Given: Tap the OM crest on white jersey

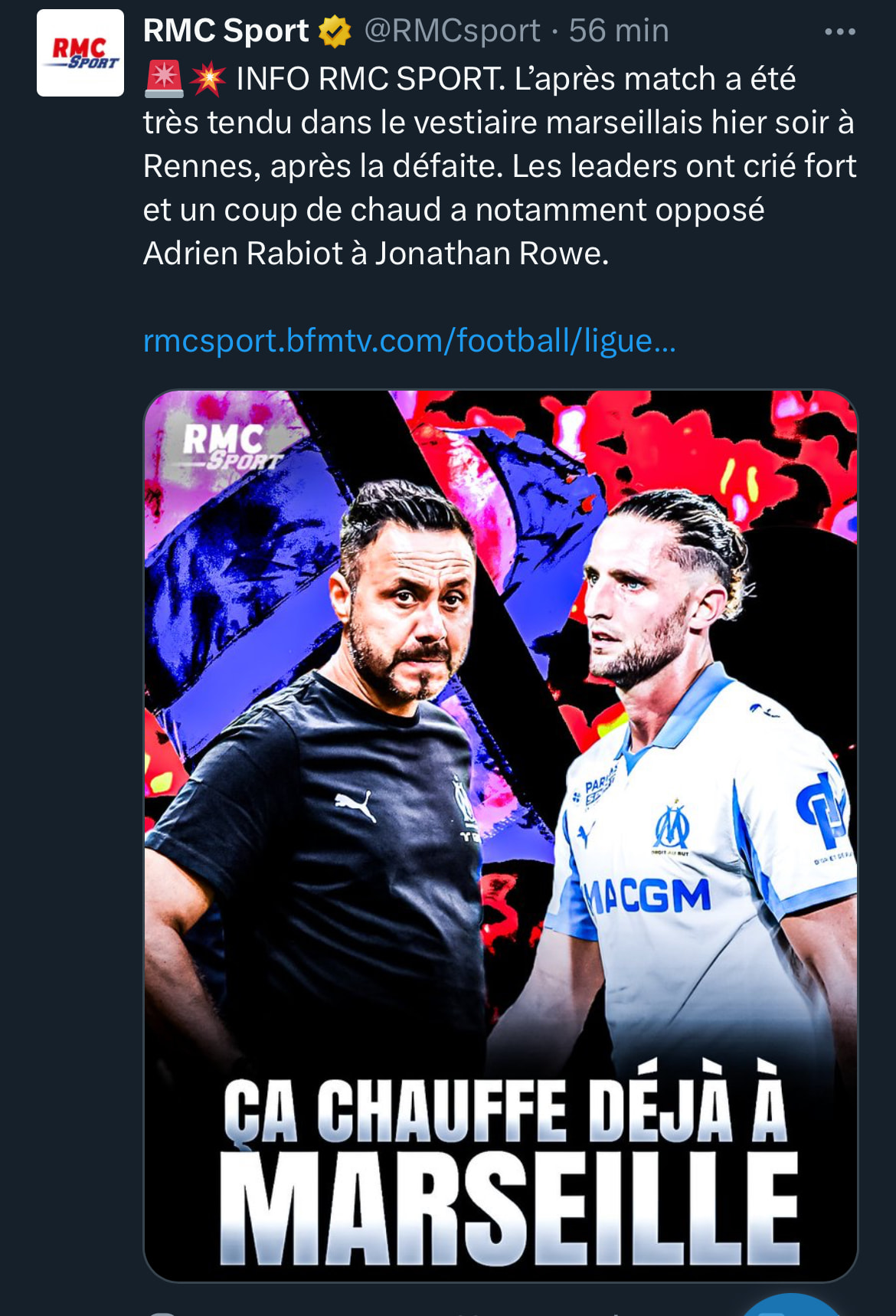Looking at the screenshot, I should (x=672, y=827).
